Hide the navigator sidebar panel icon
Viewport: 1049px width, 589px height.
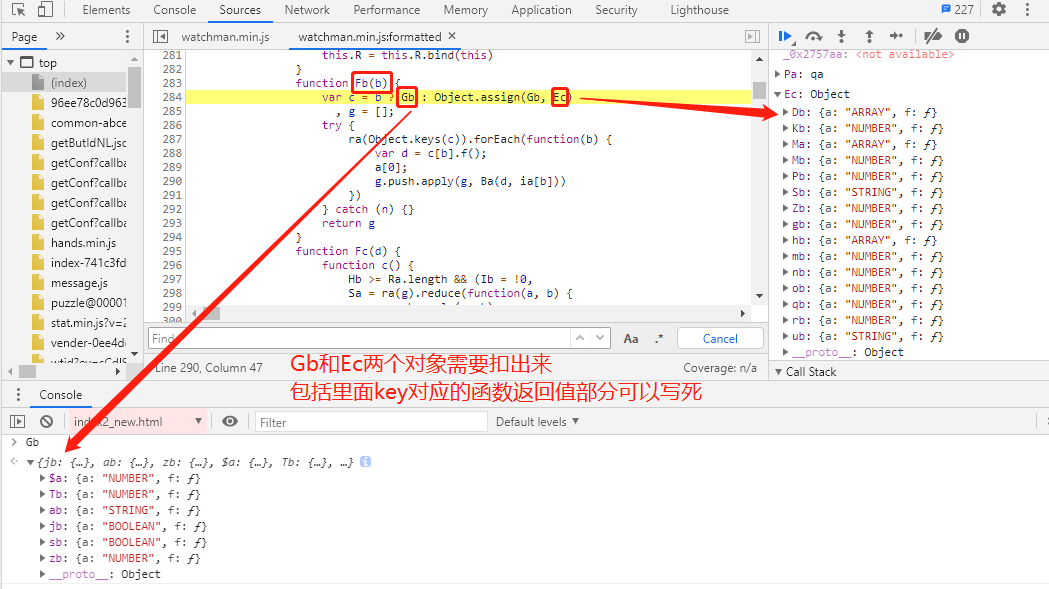pos(161,37)
